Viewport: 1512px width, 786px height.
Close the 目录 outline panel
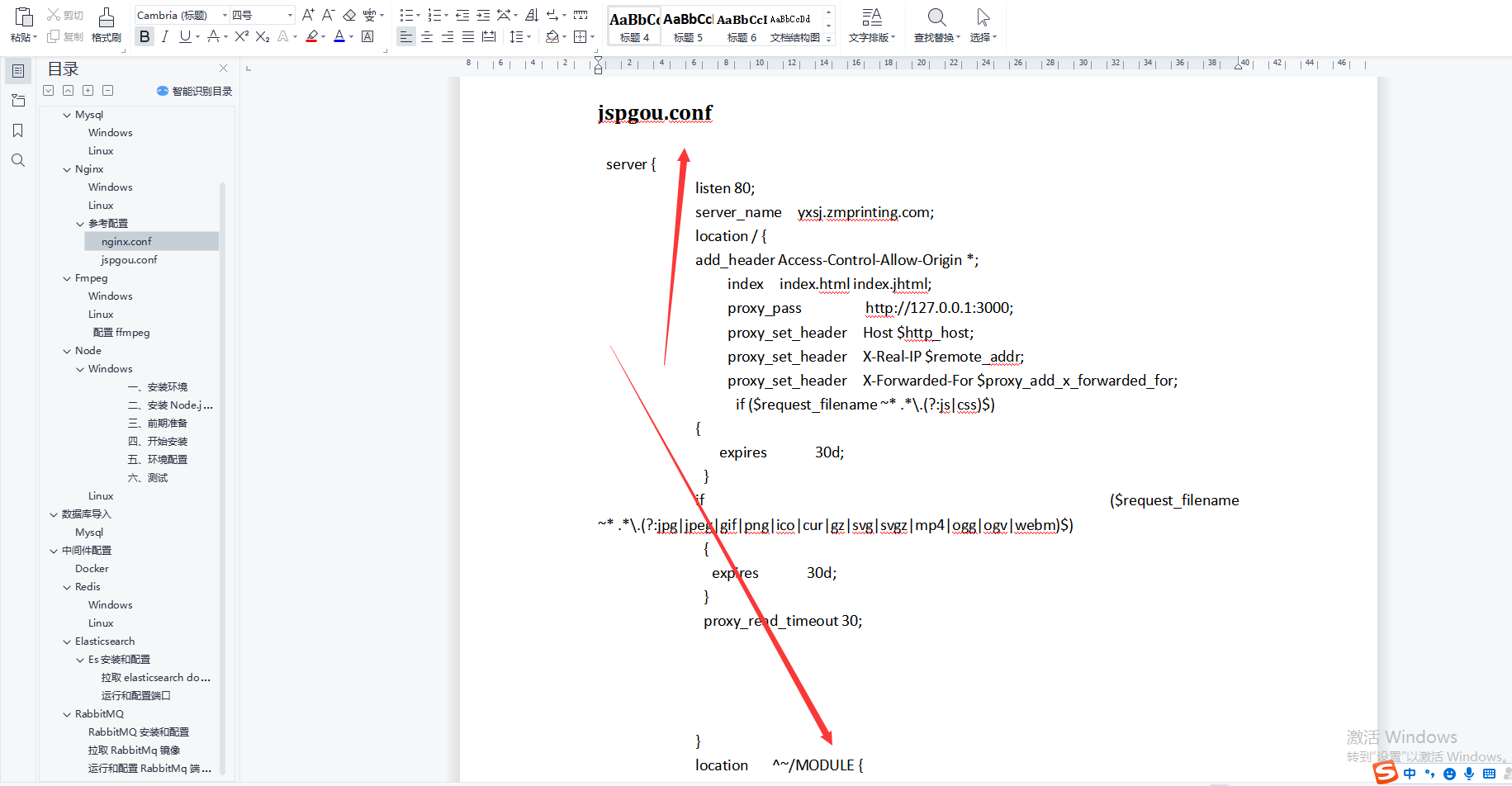pos(223,69)
